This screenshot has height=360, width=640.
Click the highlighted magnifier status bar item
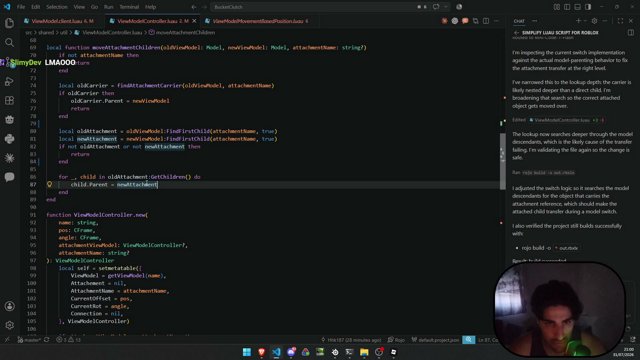coord(469,340)
